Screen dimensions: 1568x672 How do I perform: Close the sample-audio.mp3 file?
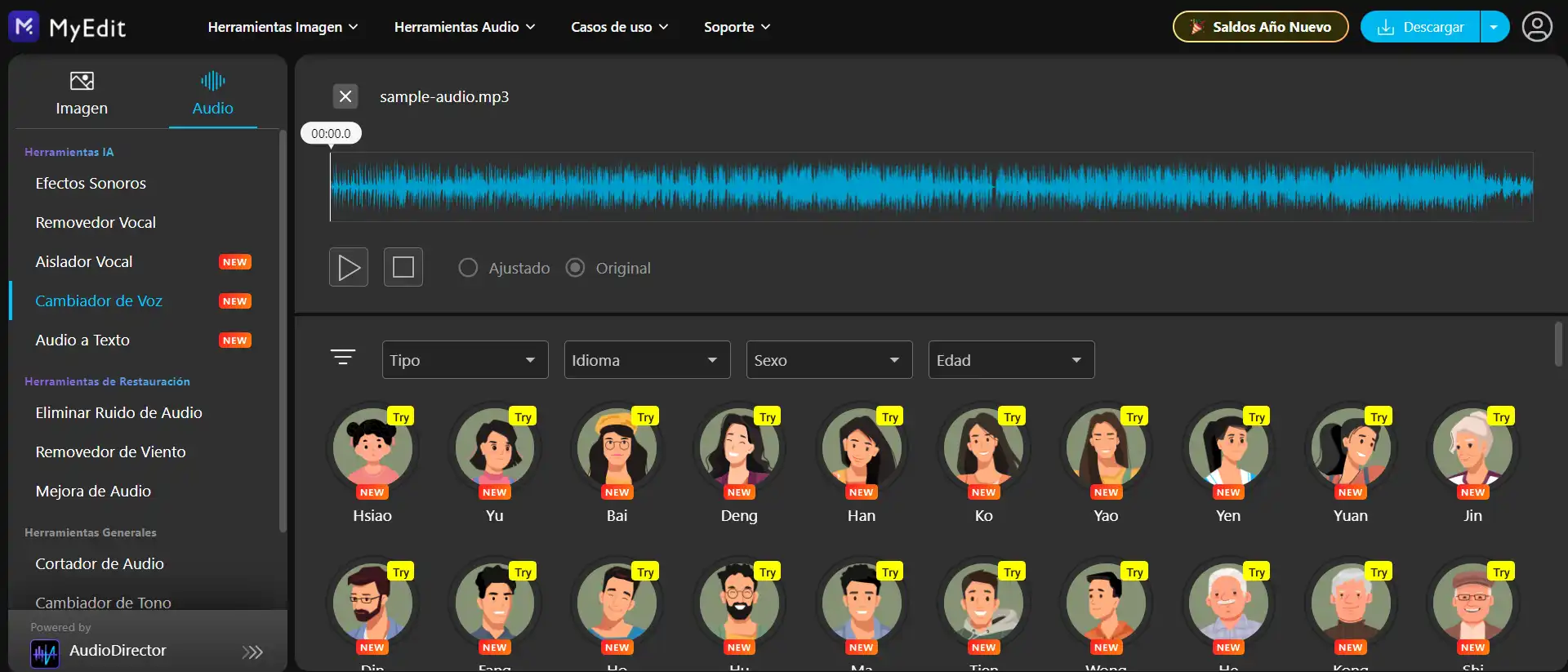point(345,96)
